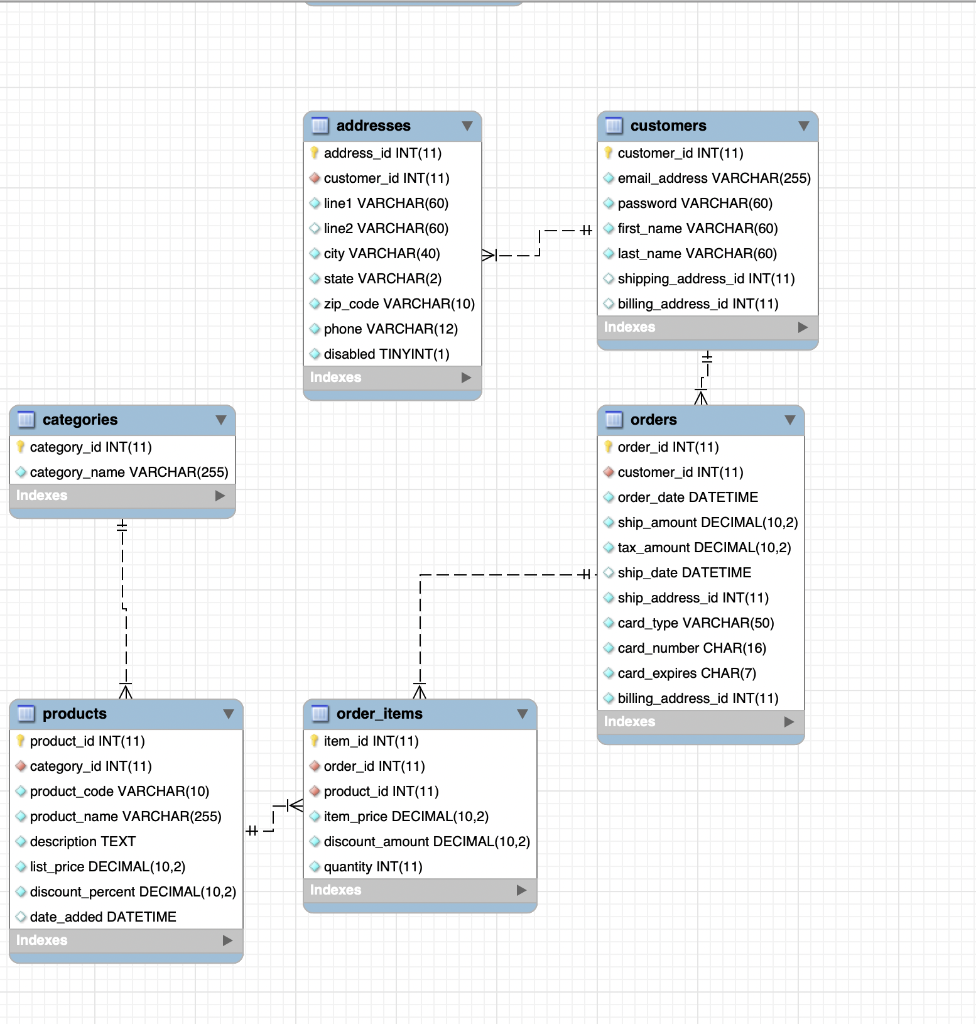Collapse the orders table with its header arrow

click(x=788, y=420)
